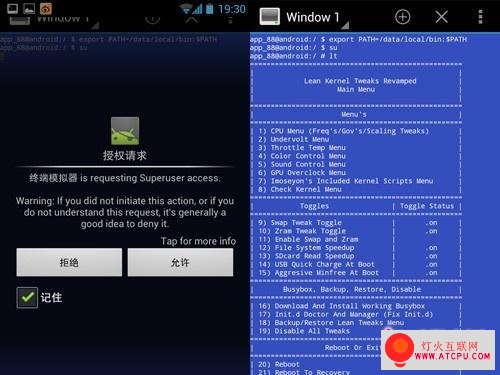Tap '13) SDcard Read Speedup' line

coord(306,256)
